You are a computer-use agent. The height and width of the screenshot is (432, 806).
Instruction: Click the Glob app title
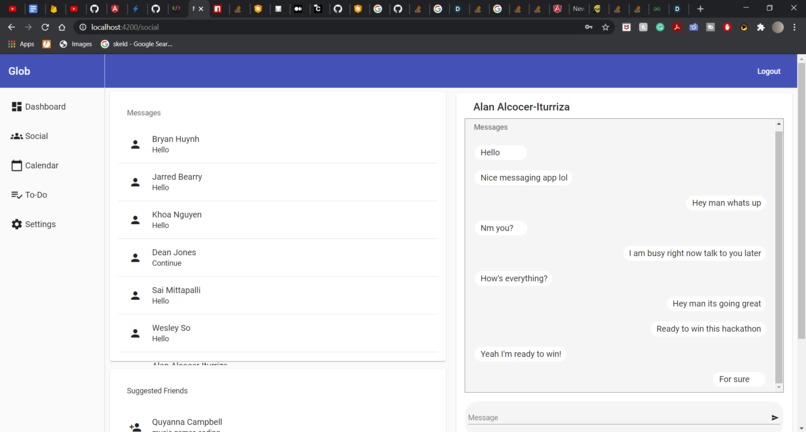[19, 71]
